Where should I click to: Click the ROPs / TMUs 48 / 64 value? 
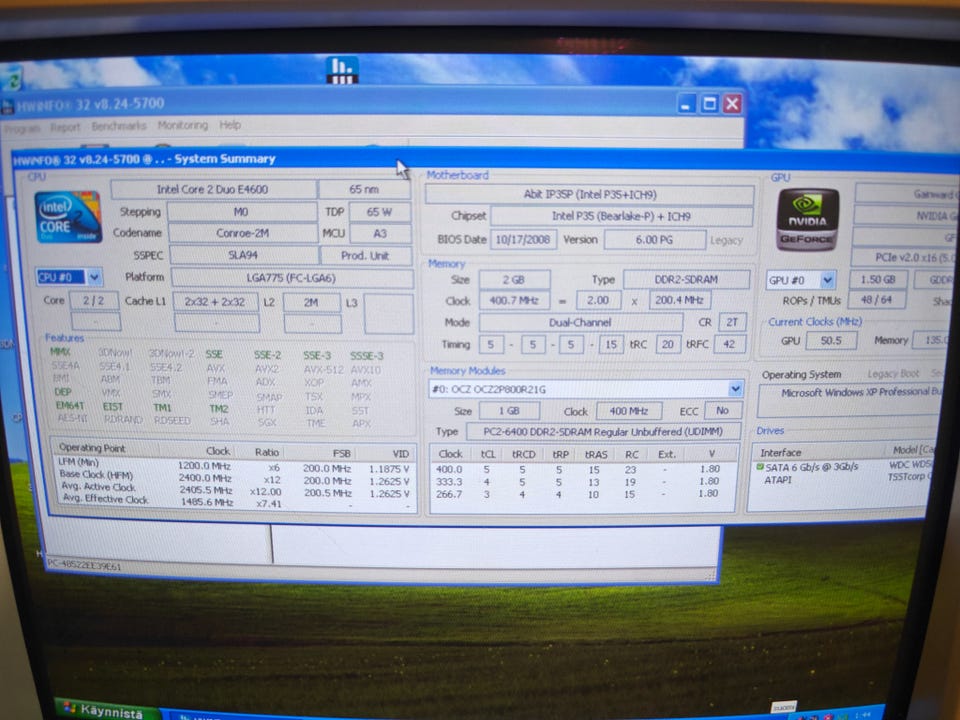click(x=877, y=300)
